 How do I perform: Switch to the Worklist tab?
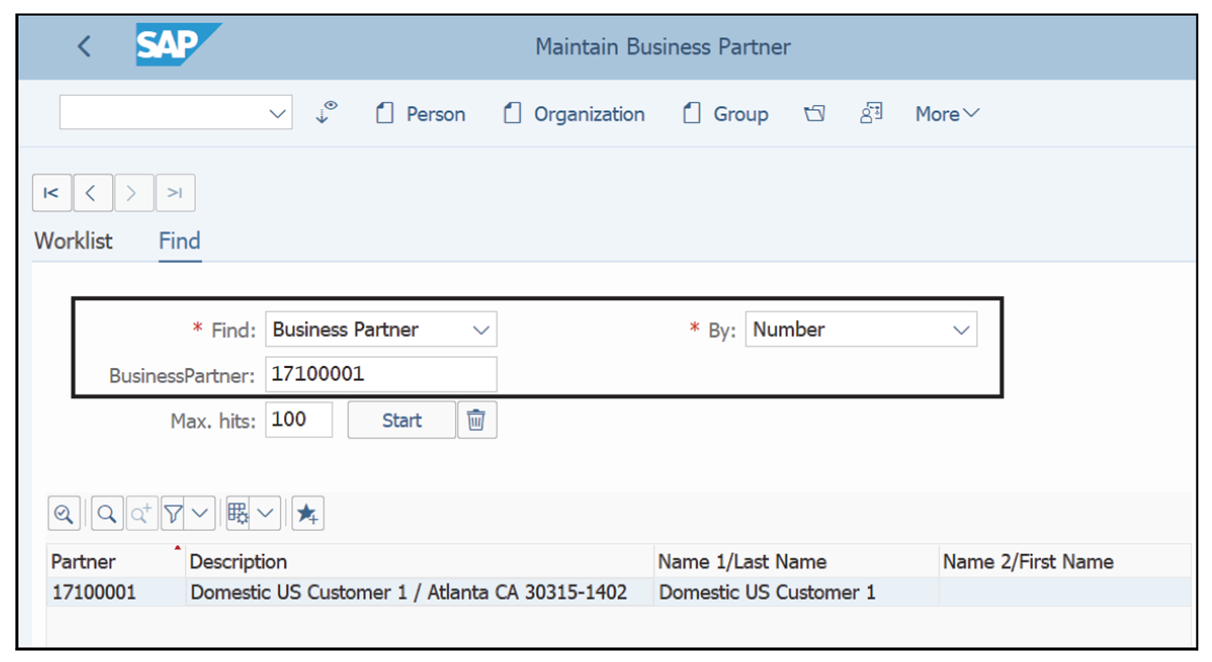tap(72, 241)
